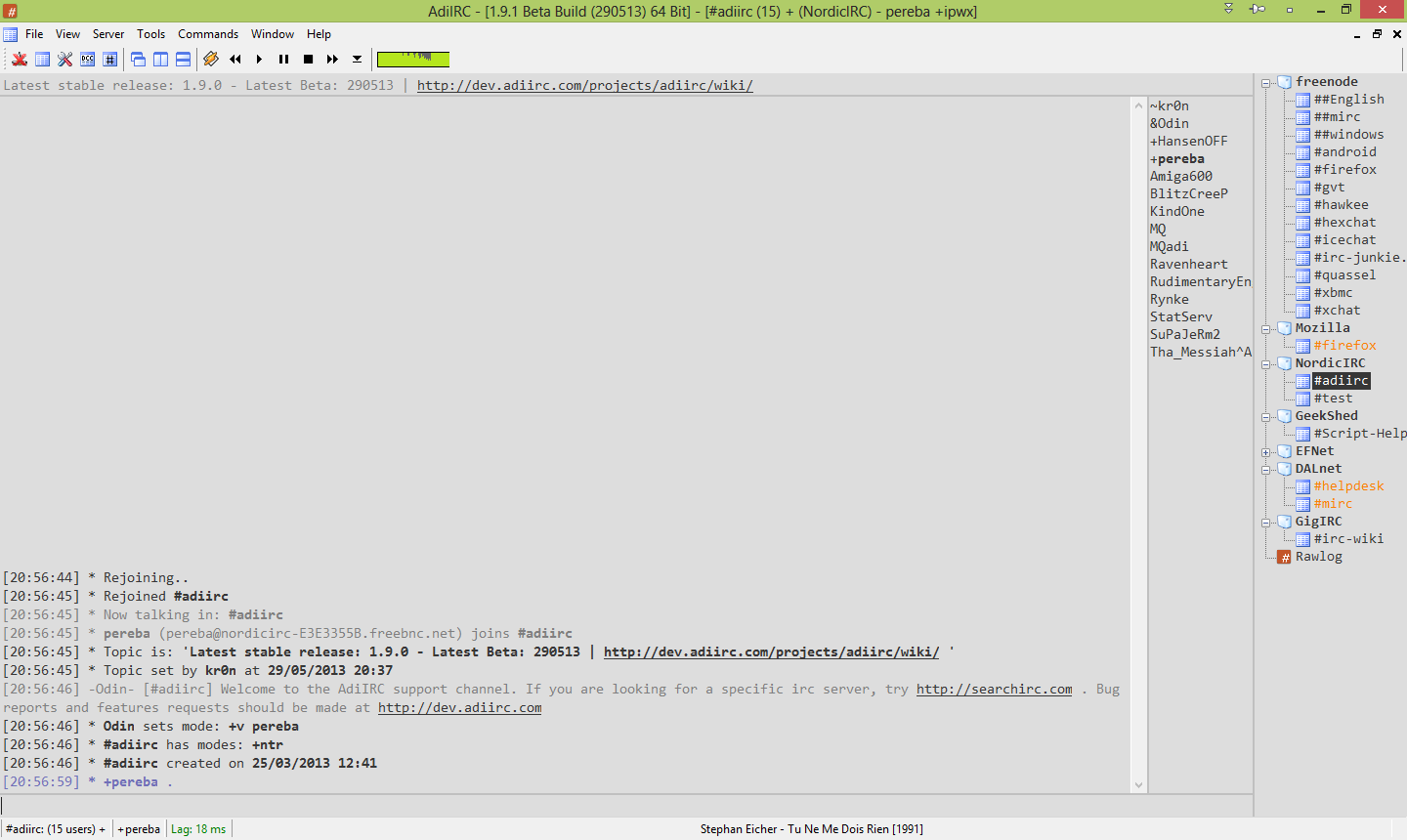This screenshot has height=840, width=1407.
Task: Skip to previous track
Action: click(x=235, y=59)
